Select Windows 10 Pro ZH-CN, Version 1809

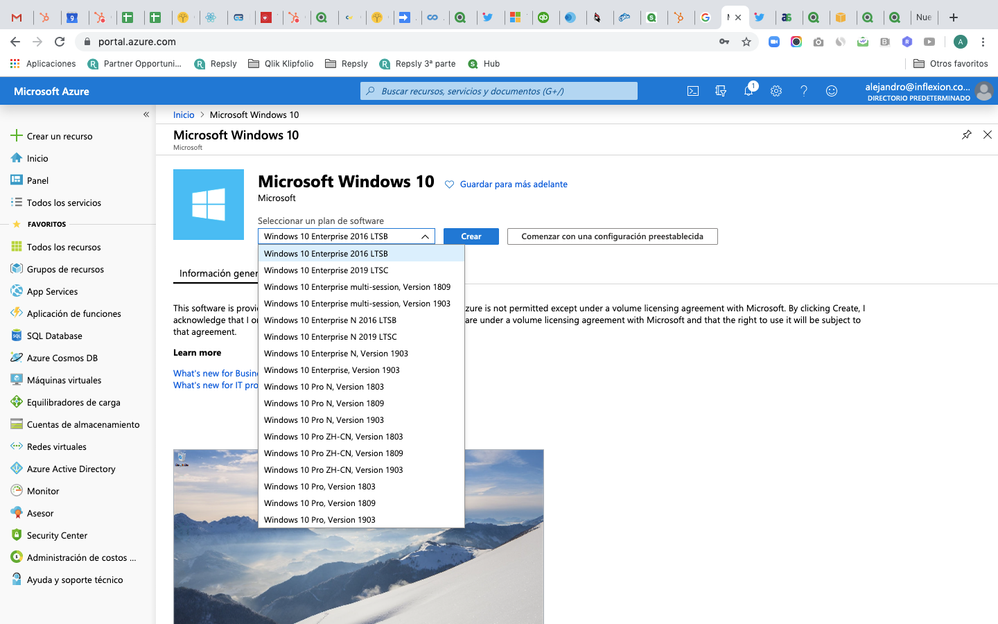pos(361,453)
